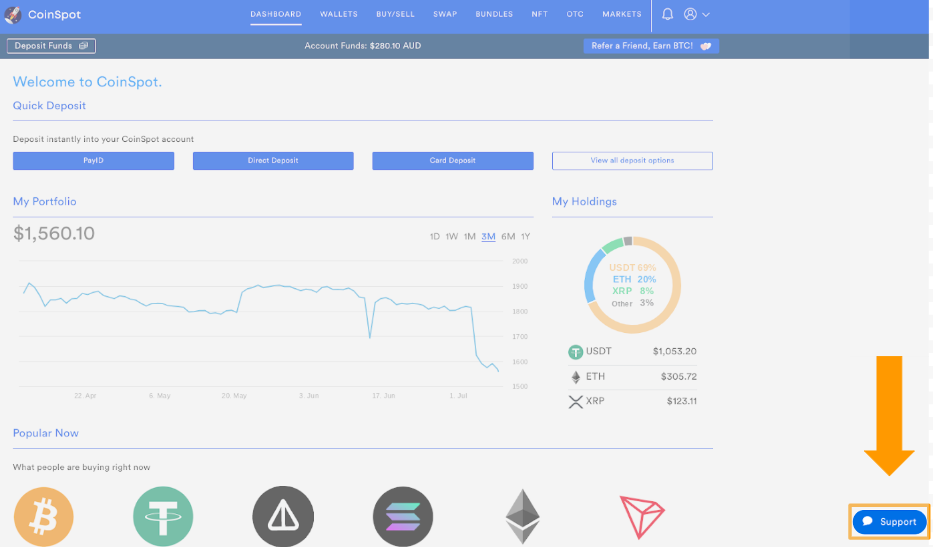Click the USDT icon in My Holdings
This screenshot has width=933, height=547.
575,352
